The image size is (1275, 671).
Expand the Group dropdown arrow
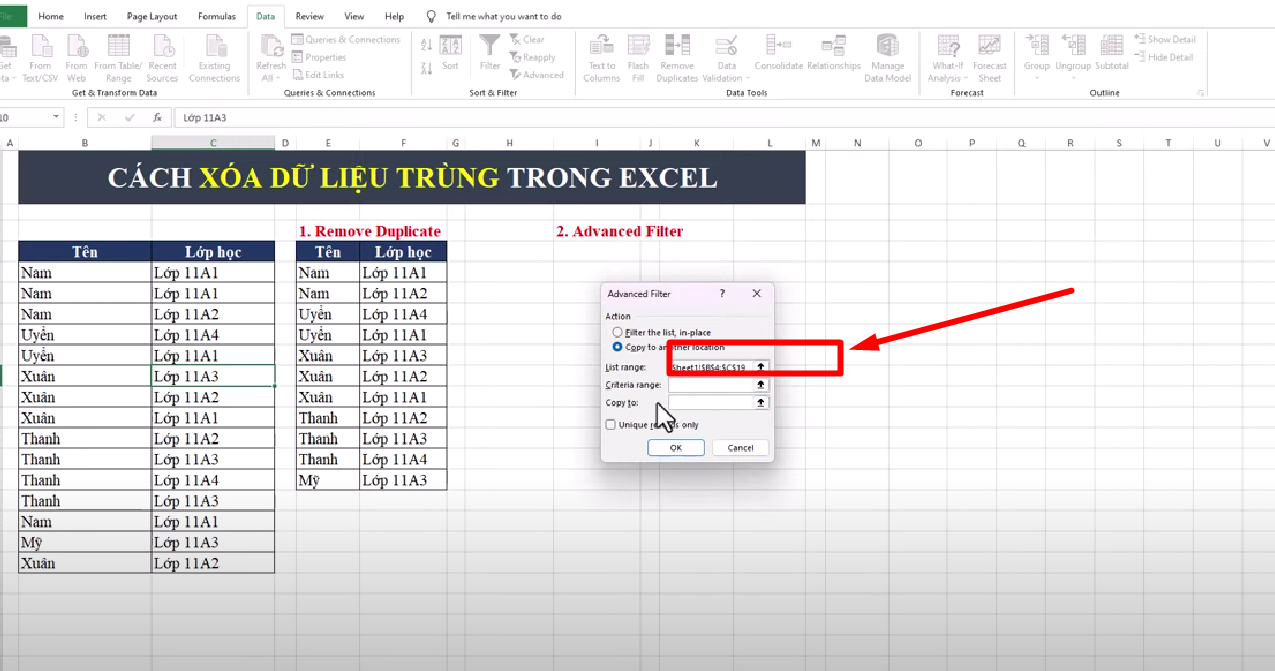pyautogui.click(x=1036, y=78)
